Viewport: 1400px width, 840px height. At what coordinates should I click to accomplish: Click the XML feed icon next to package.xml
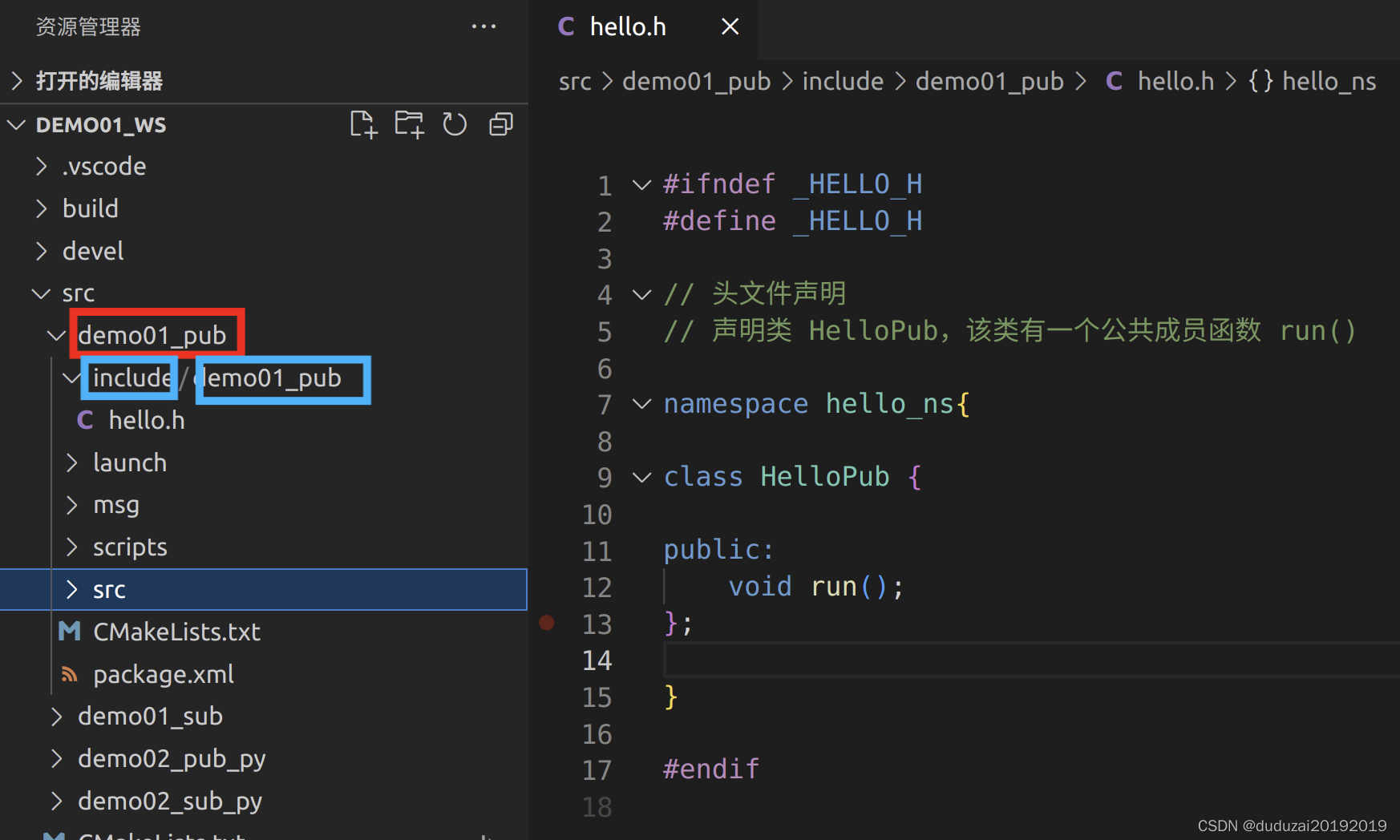tap(70, 674)
